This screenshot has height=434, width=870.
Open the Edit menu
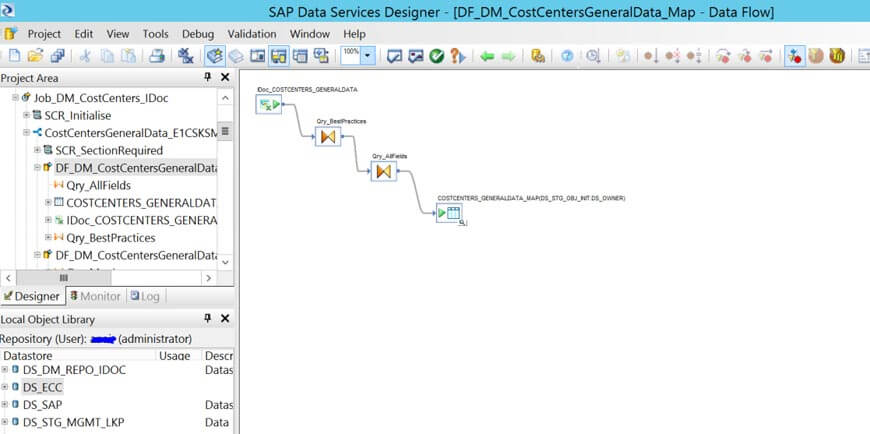84,34
